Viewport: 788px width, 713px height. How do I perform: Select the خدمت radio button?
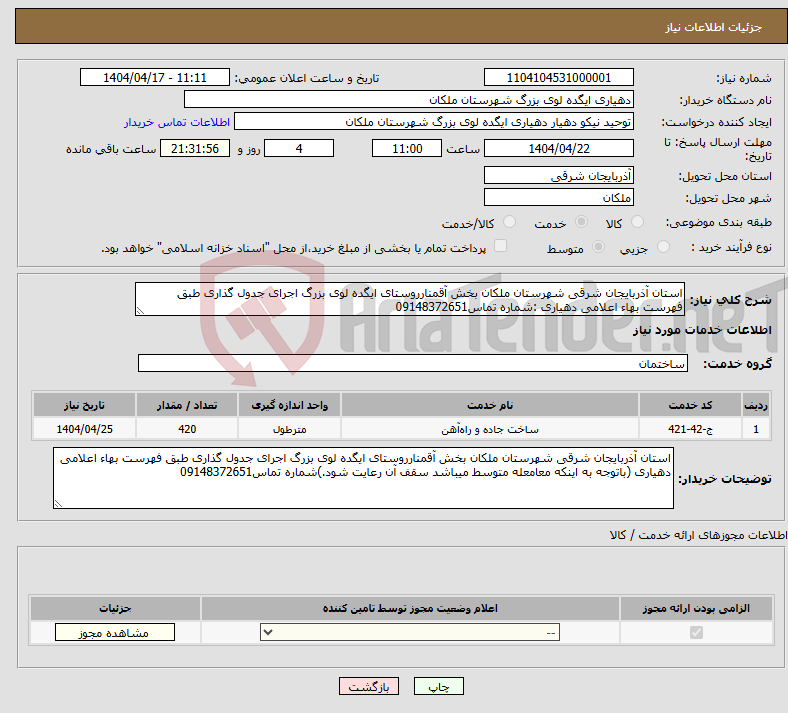click(x=581, y=222)
